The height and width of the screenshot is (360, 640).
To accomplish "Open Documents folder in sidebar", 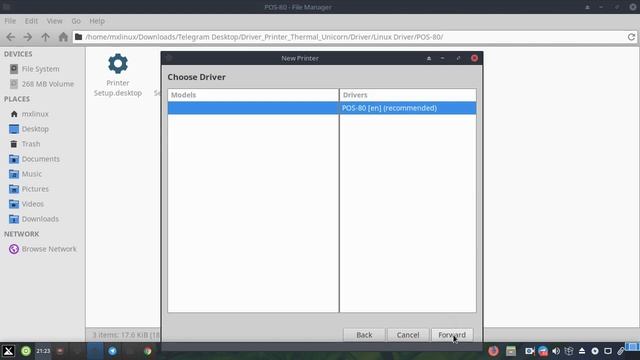I will (40, 159).
